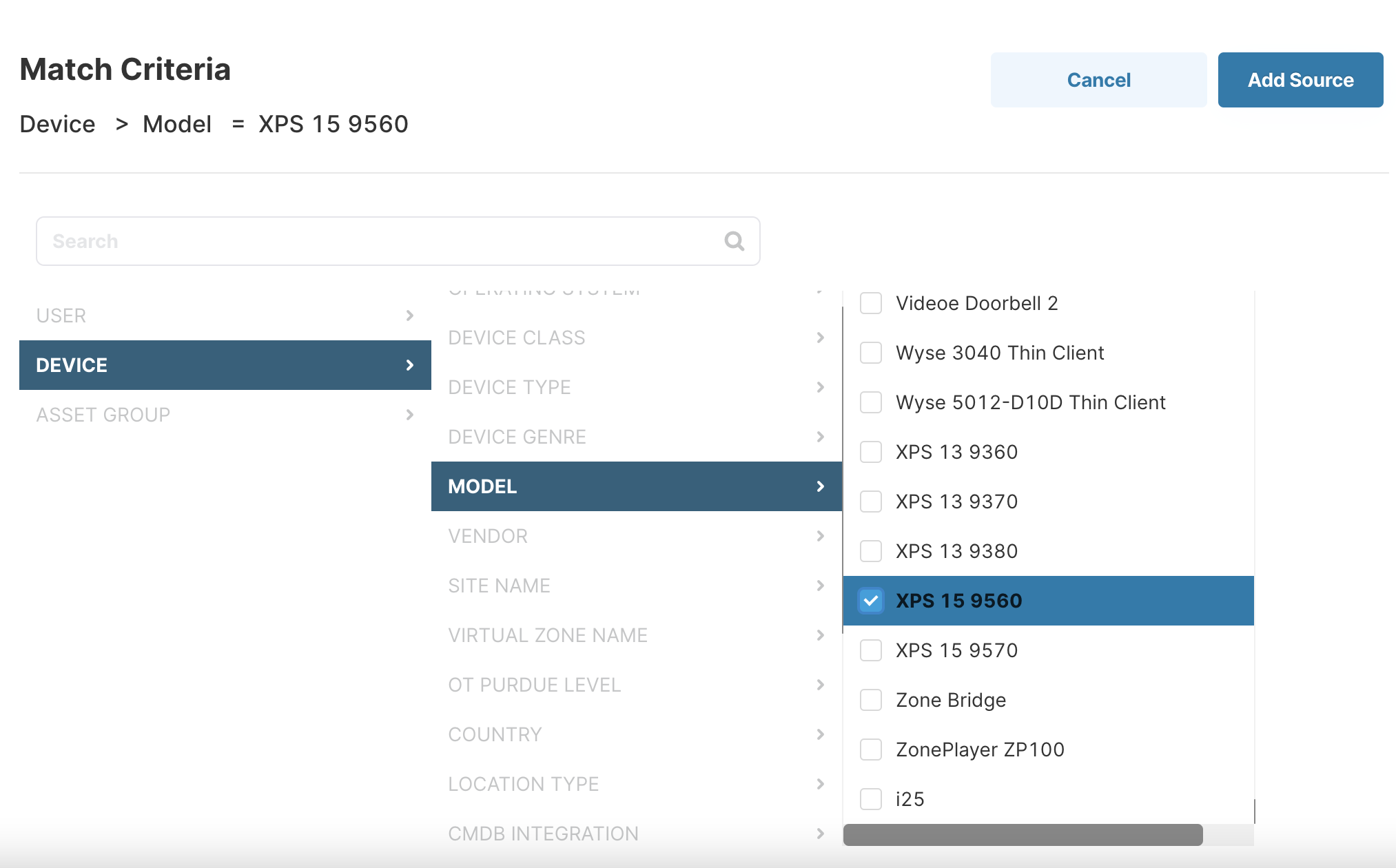
Task: Expand DEVICE CLASS chevron
Action: [x=820, y=338]
